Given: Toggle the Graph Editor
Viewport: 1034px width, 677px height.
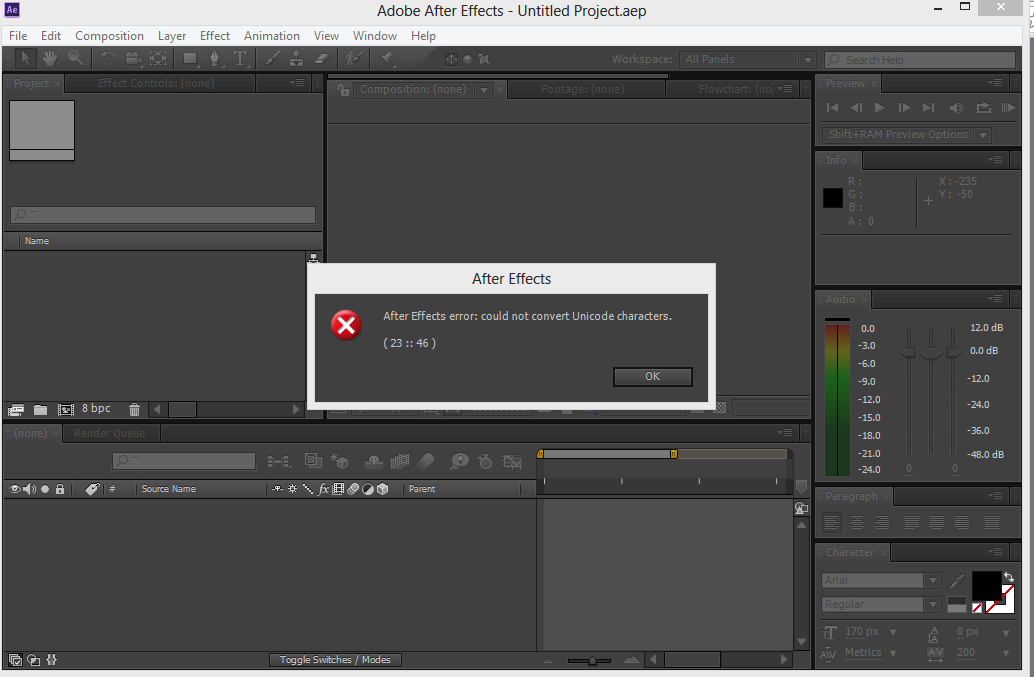Looking at the screenshot, I should (512, 461).
